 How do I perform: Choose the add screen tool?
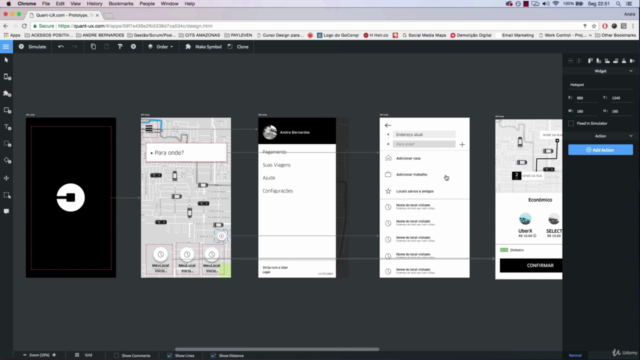click(x=7, y=77)
